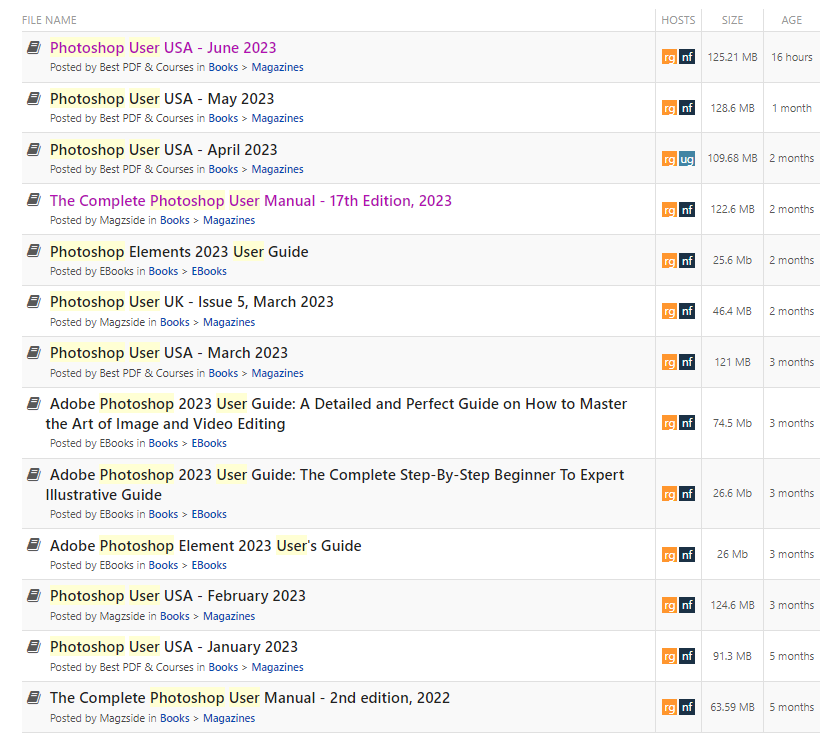Open Adobe Photoshop 2023 User Guide: A Detailed and Perfect Guide
The height and width of the screenshot is (733, 840).
point(336,414)
